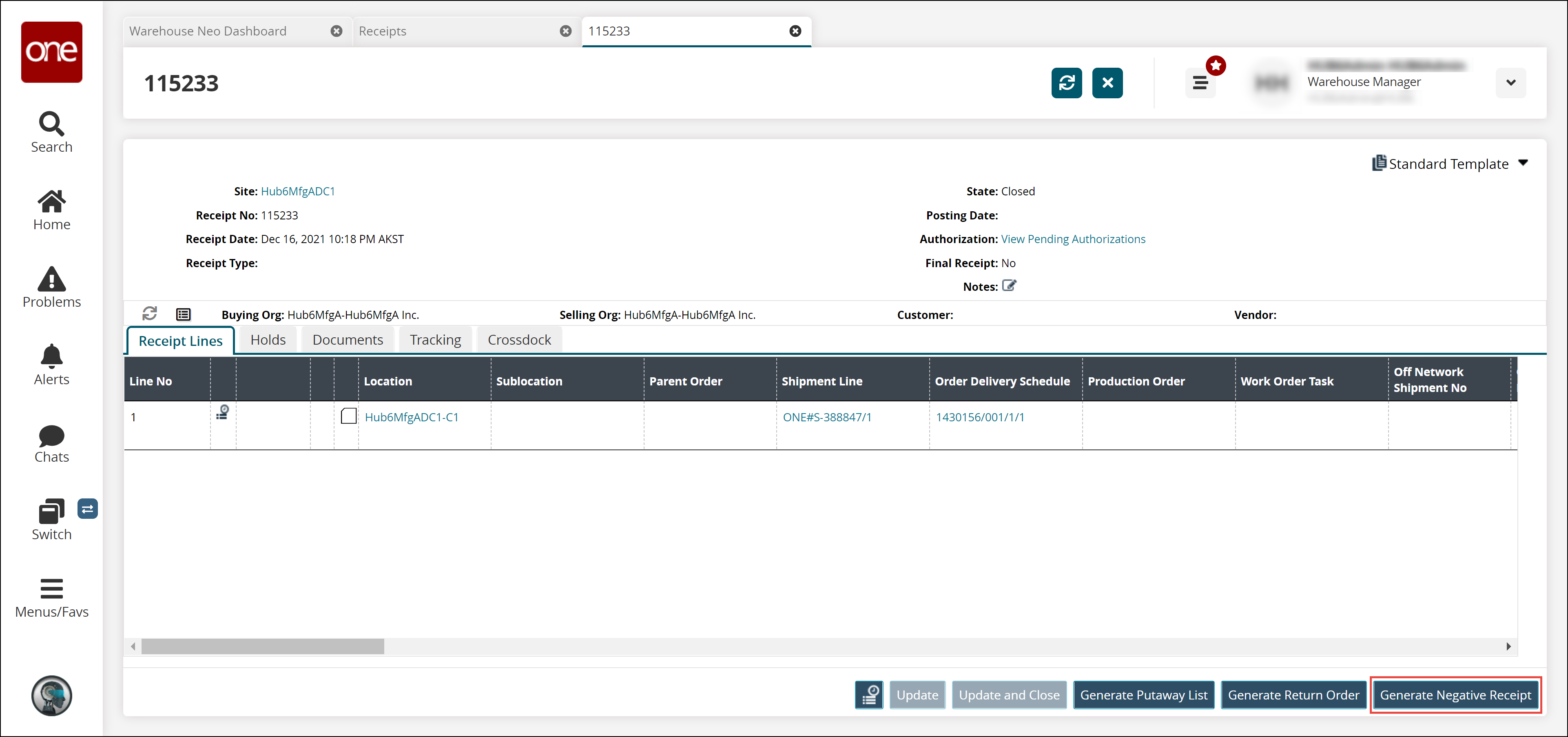
Task: Open the Switch windows icon
Action: (51, 512)
